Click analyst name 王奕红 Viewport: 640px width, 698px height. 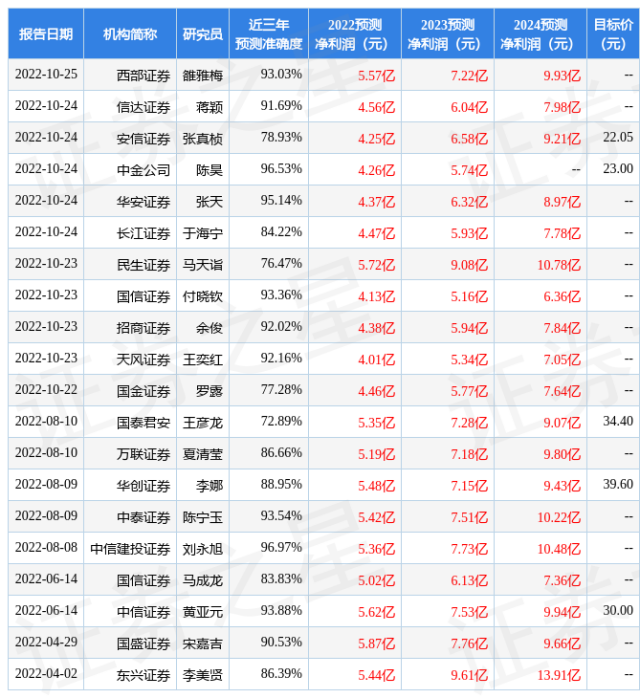(x=203, y=360)
